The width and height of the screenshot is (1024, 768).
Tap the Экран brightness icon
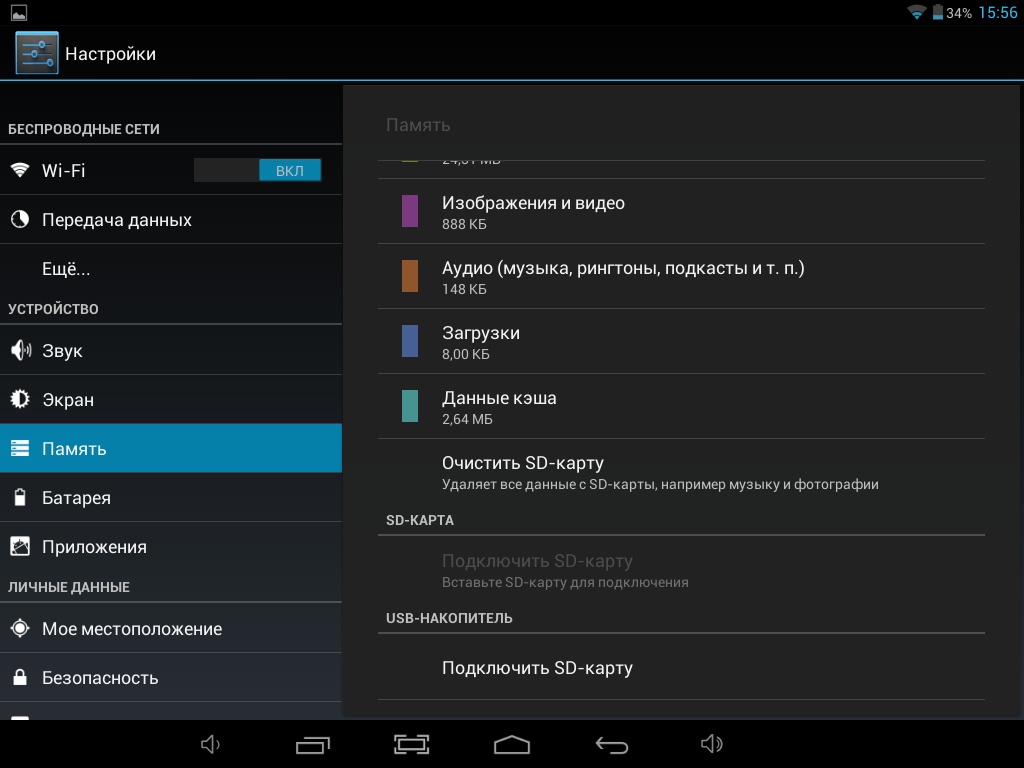20,400
